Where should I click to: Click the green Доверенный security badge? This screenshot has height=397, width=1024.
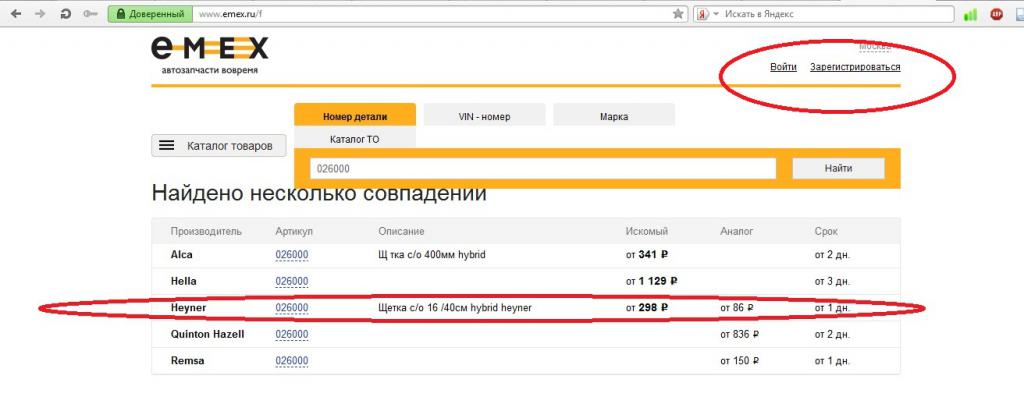[x=151, y=14]
